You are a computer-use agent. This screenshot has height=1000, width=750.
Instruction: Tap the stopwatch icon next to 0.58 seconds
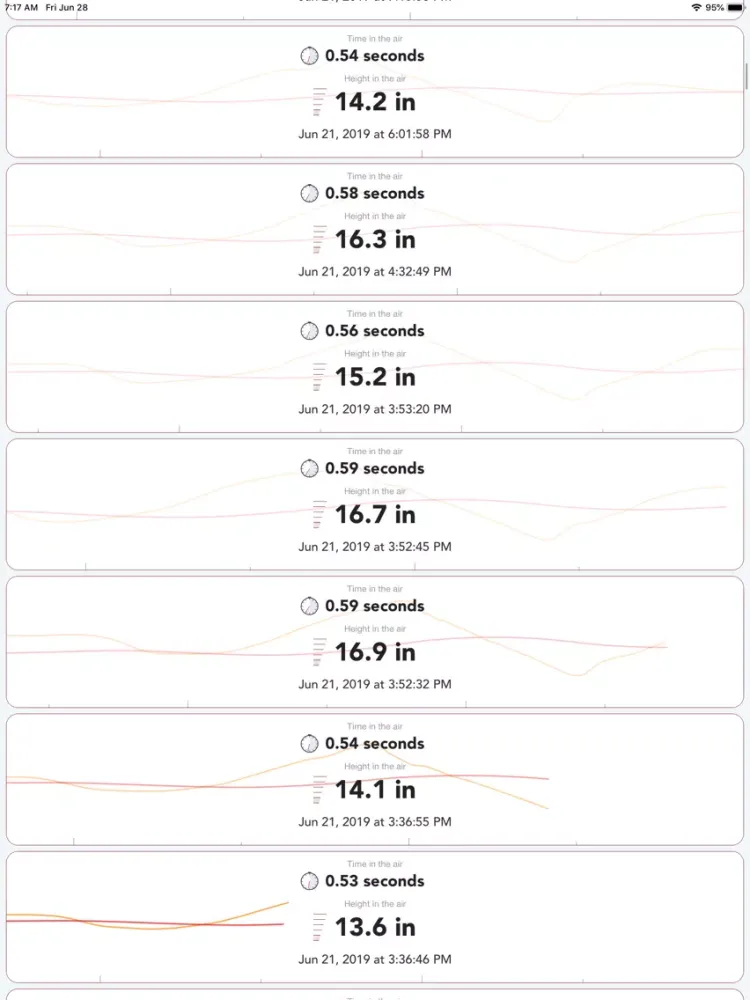tap(309, 193)
